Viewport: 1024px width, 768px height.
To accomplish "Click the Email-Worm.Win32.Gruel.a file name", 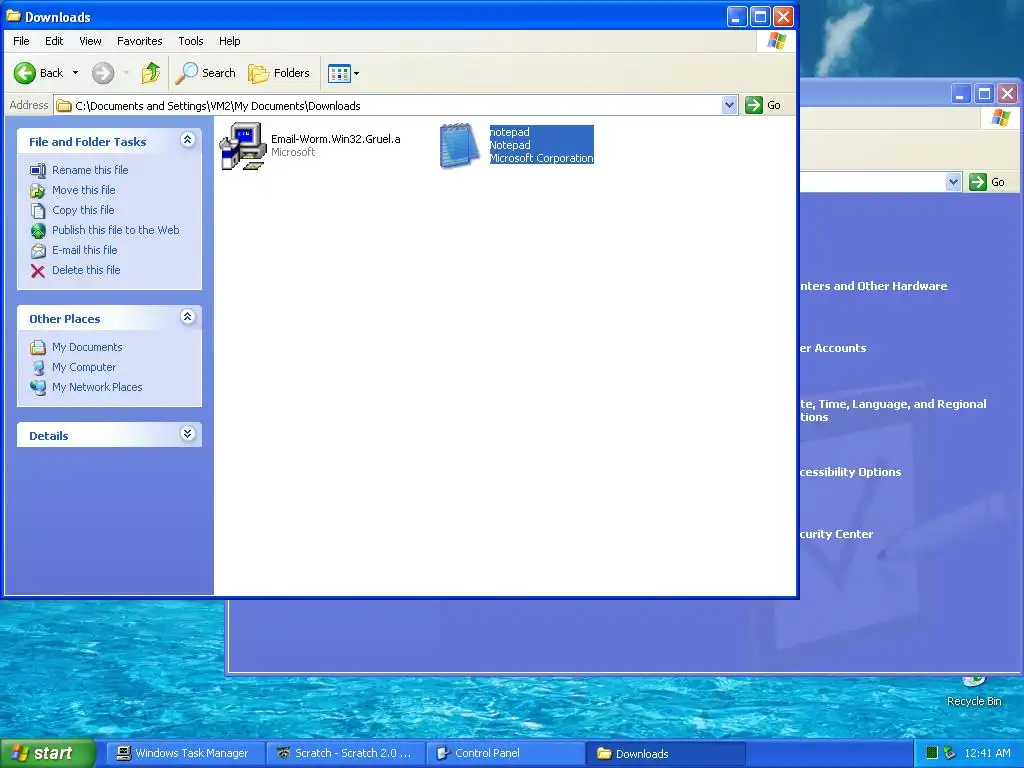I will 336,139.
